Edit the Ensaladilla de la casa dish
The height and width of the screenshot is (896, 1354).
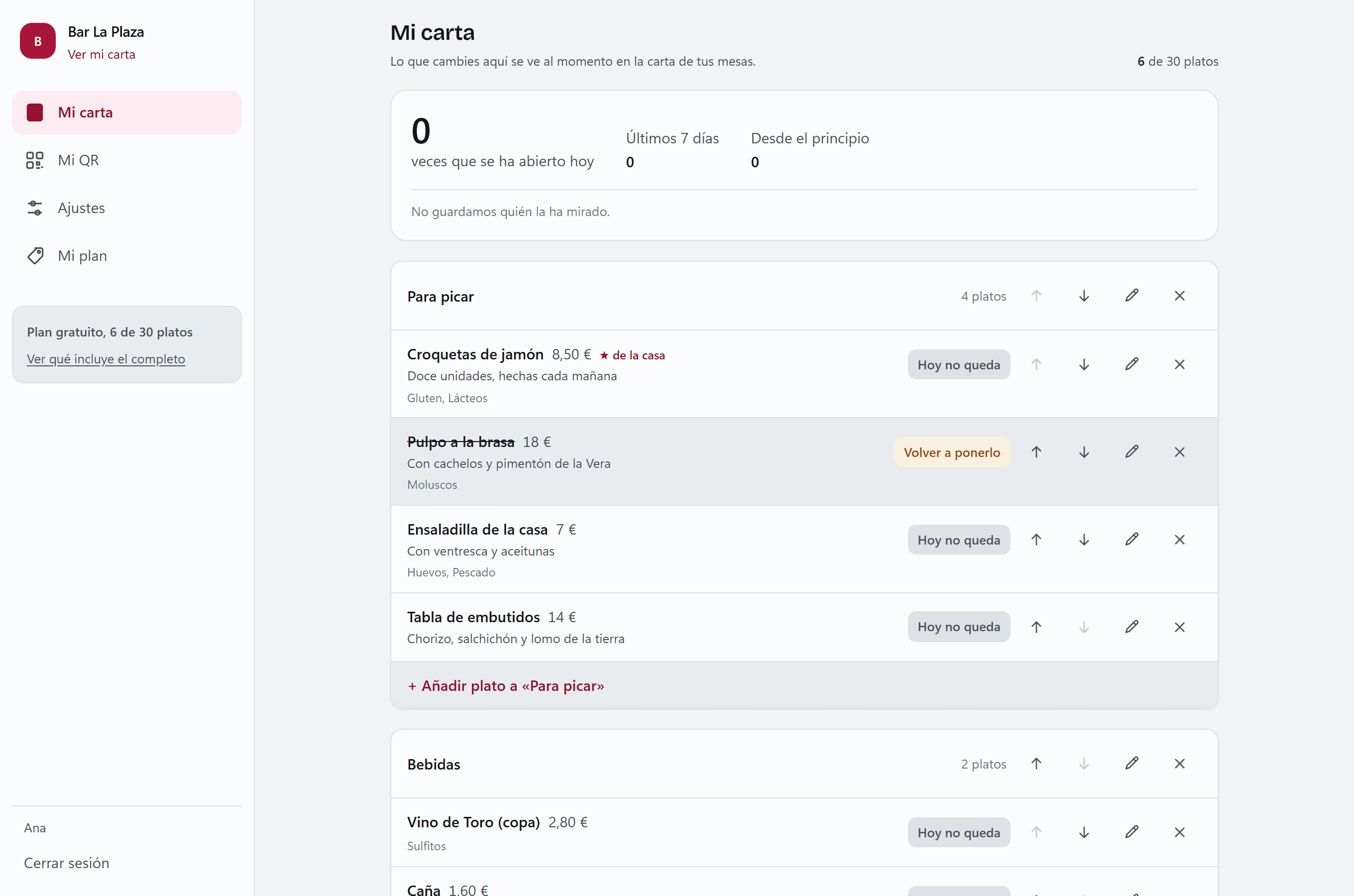point(1132,540)
